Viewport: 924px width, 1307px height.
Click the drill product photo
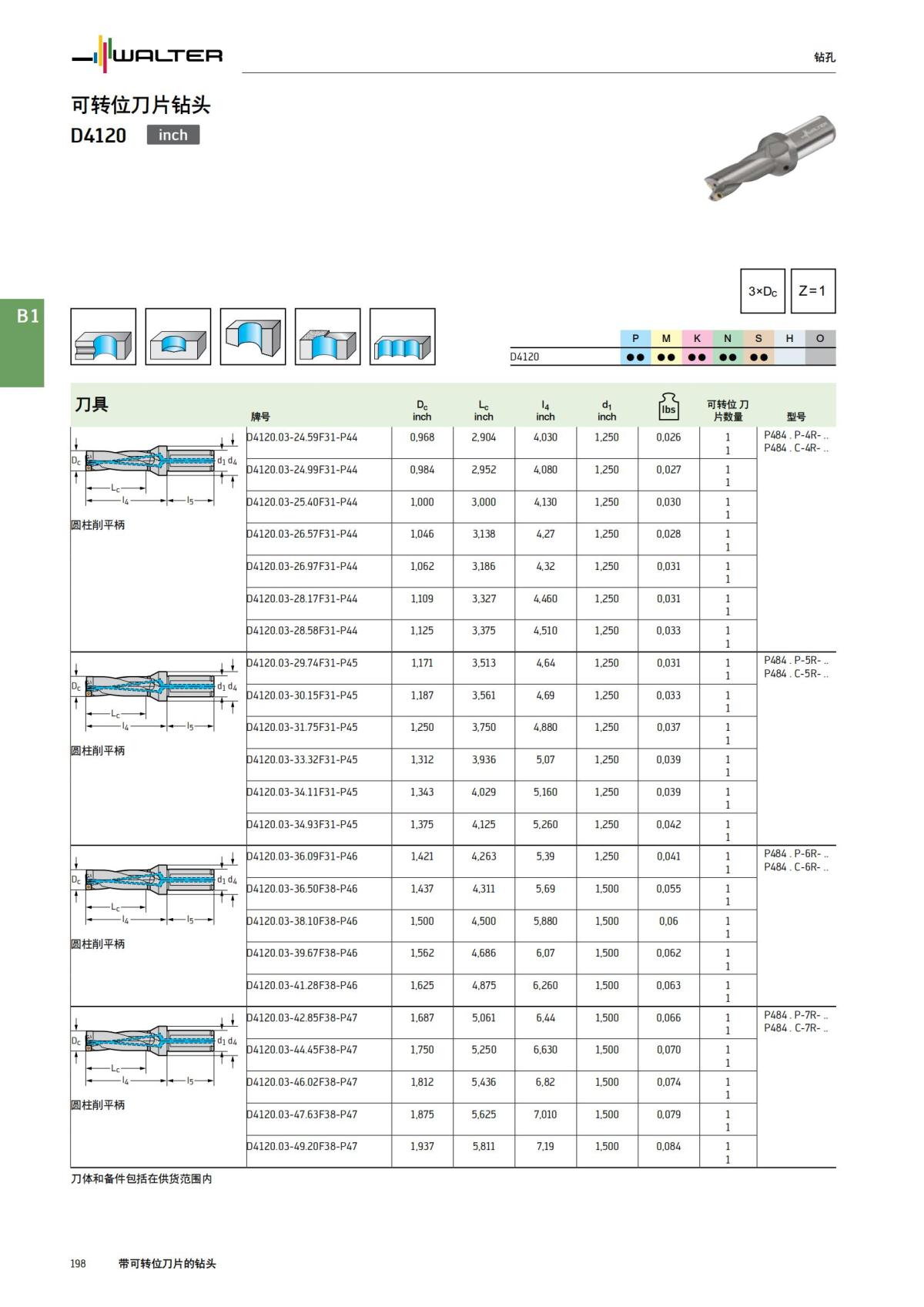click(x=769, y=158)
